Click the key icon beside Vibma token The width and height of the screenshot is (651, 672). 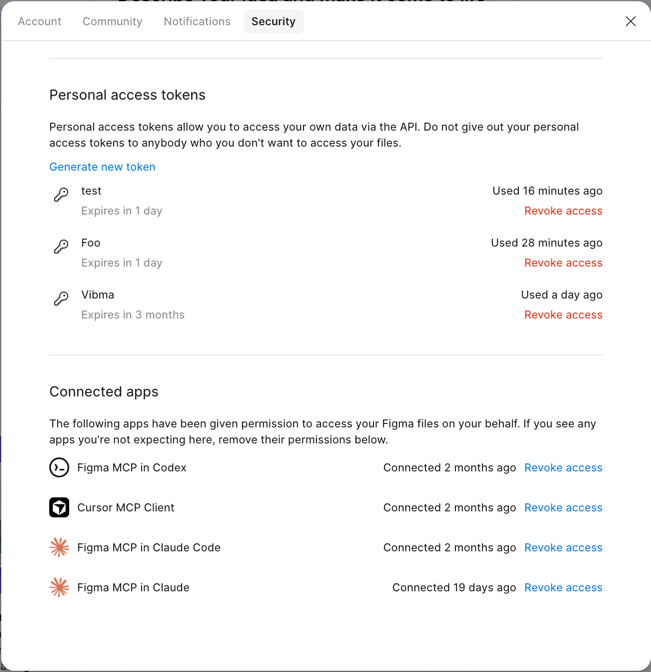click(61, 298)
